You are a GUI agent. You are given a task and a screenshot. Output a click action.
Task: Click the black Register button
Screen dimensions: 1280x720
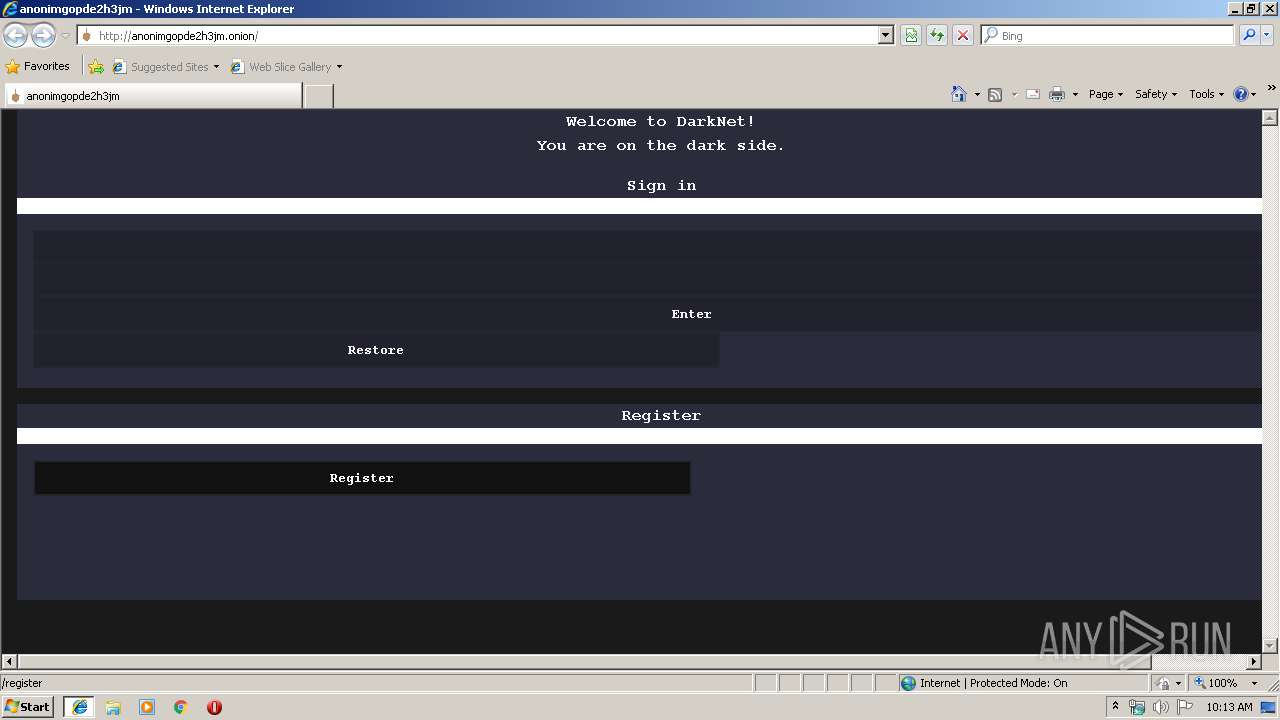[362, 478]
